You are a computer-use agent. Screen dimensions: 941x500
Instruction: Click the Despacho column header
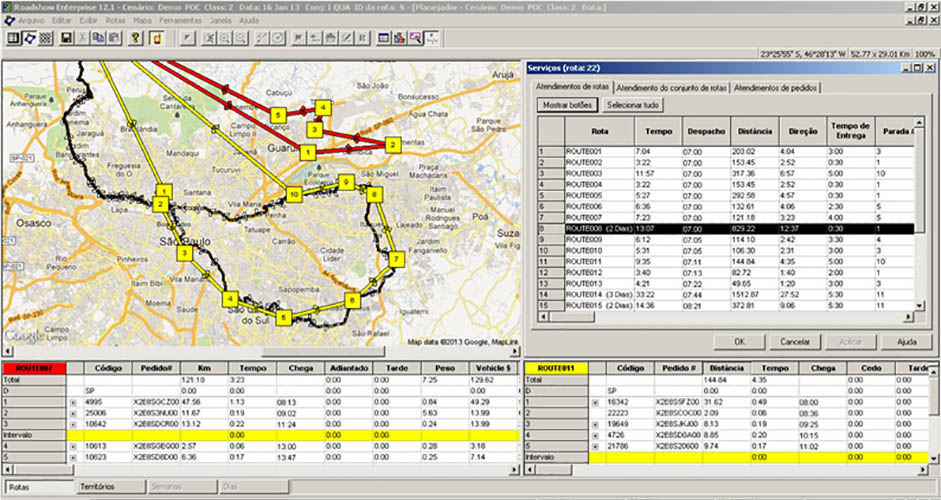705,131
